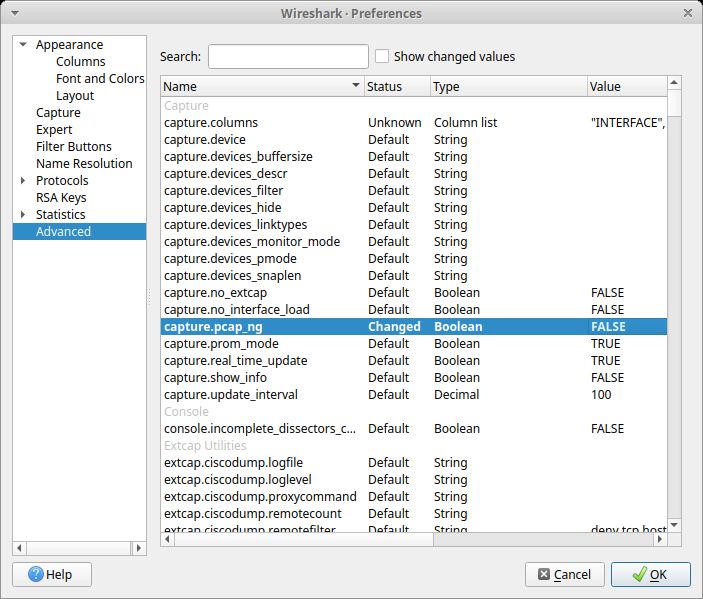The height and width of the screenshot is (599, 703).
Task: Select Layout preferences page
Action: click(75, 95)
